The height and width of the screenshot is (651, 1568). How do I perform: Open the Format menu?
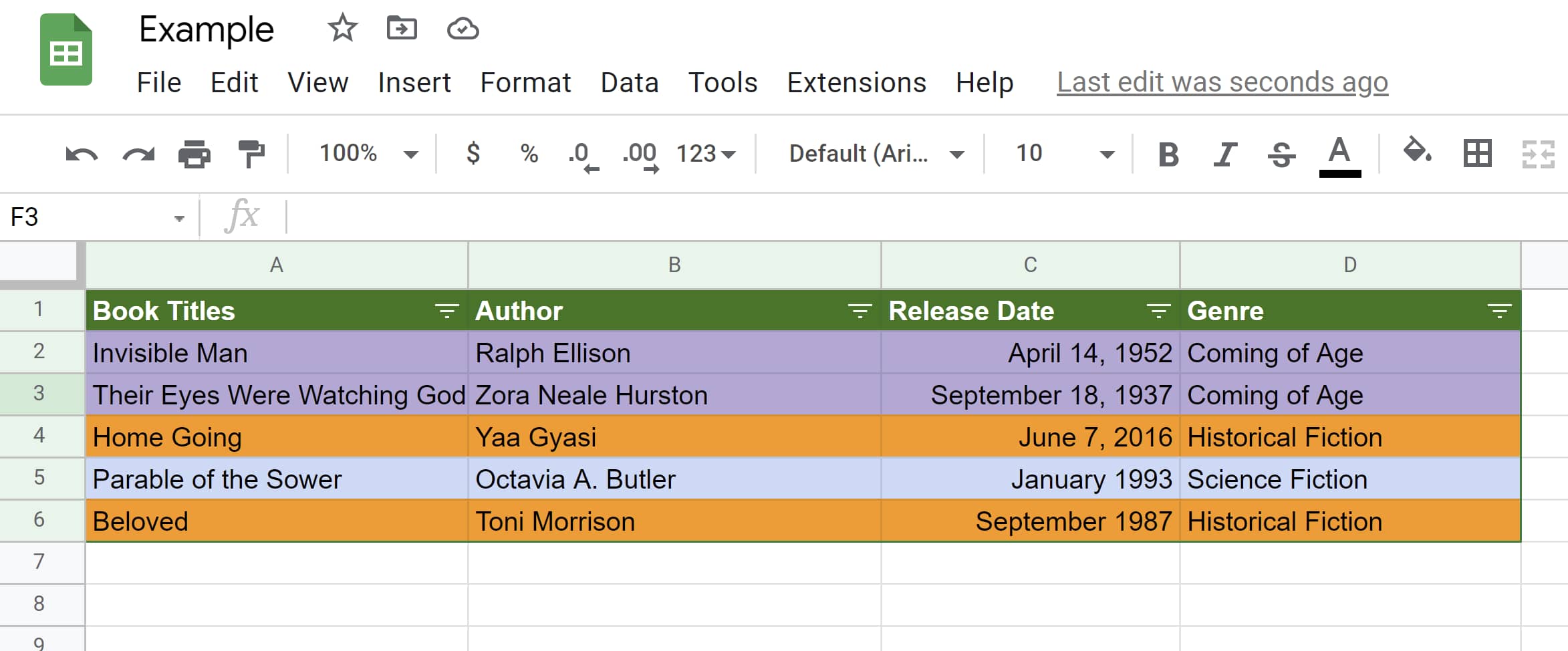point(525,83)
